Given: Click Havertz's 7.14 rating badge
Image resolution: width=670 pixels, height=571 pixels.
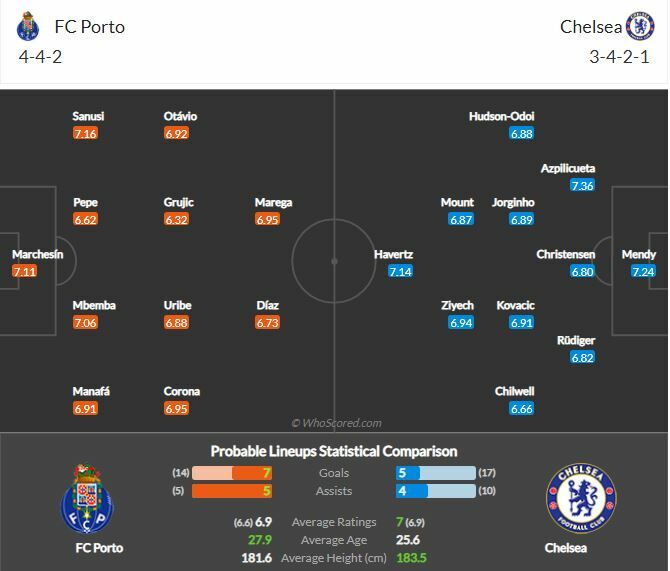Looking at the screenshot, I should click(400, 271).
